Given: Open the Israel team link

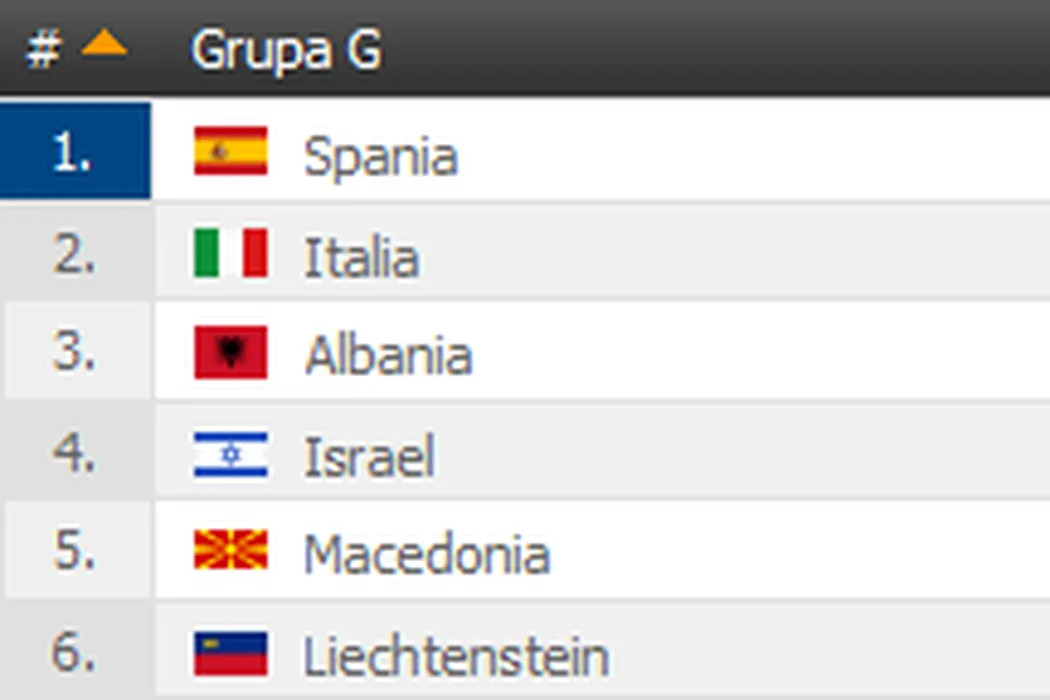Looking at the screenshot, I should pos(369,457).
